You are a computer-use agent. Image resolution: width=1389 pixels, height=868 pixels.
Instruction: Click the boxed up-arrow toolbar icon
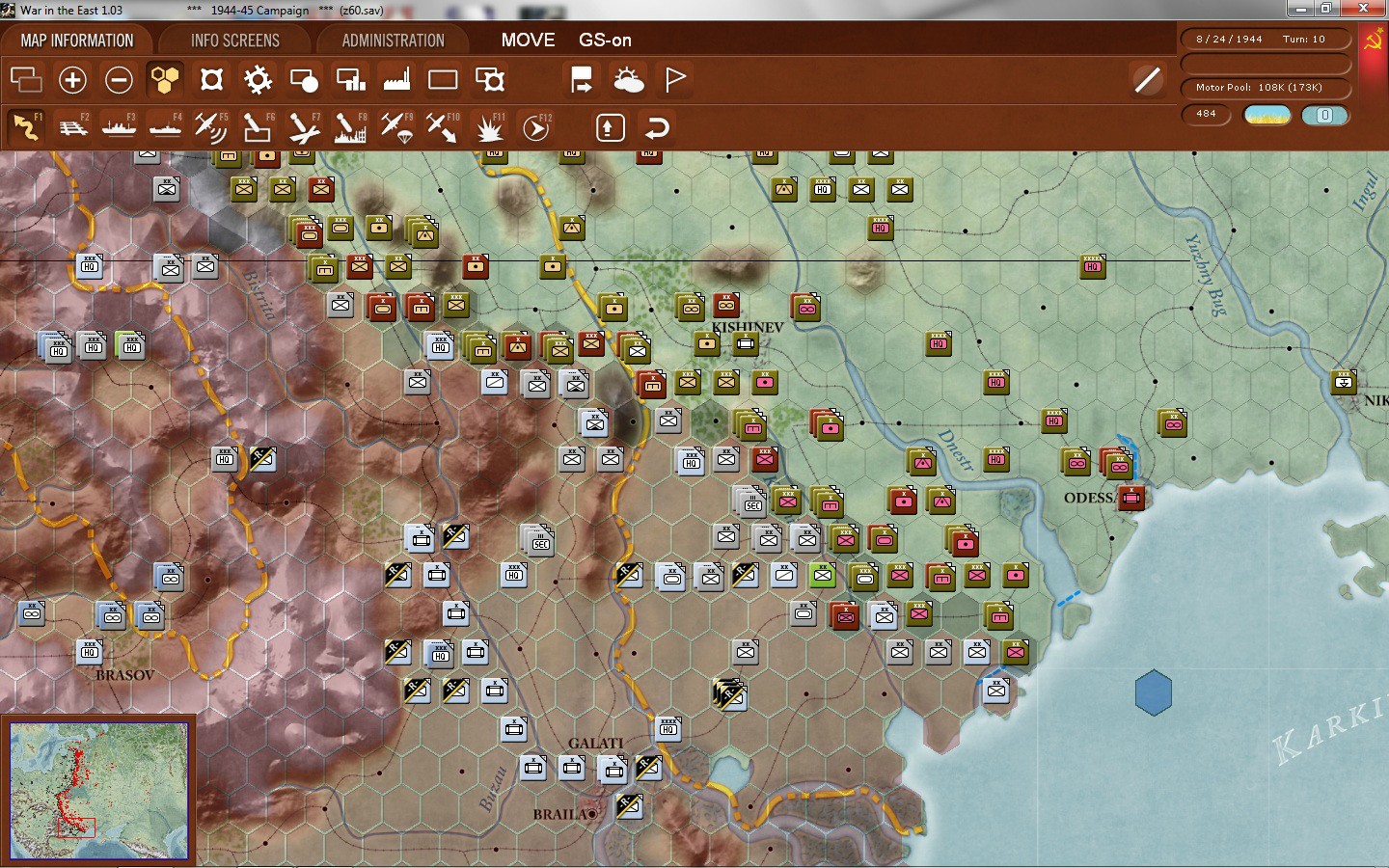pyautogui.click(x=611, y=127)
